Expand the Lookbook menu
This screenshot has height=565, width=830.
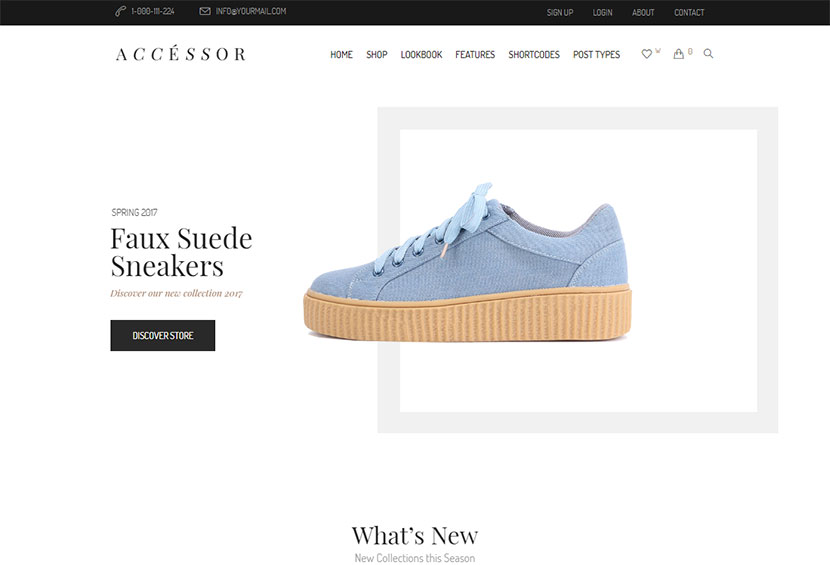(x=421, y=55)
